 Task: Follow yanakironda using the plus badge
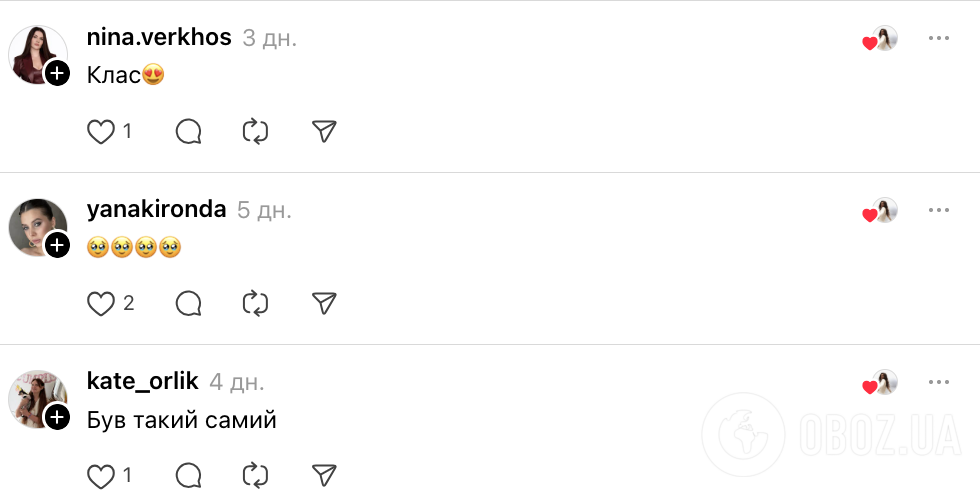(x=58, y=244)
